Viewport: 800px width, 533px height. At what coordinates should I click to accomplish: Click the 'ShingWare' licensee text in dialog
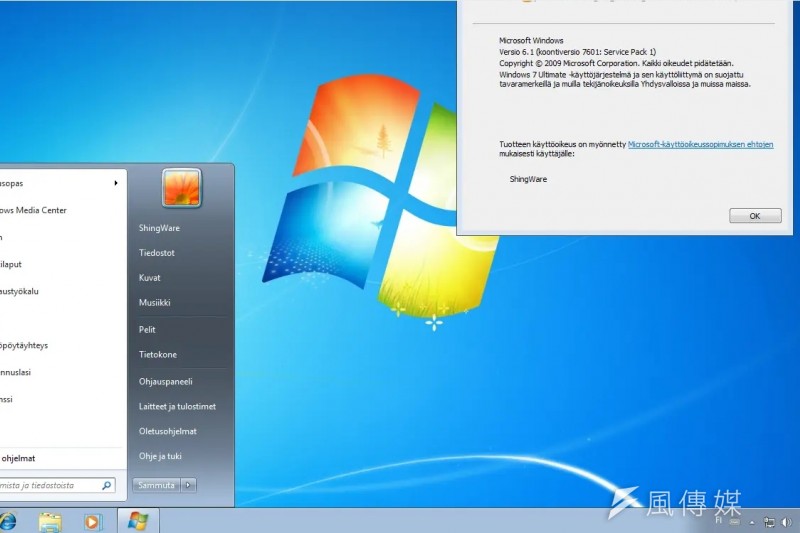[x=528, y=179]
